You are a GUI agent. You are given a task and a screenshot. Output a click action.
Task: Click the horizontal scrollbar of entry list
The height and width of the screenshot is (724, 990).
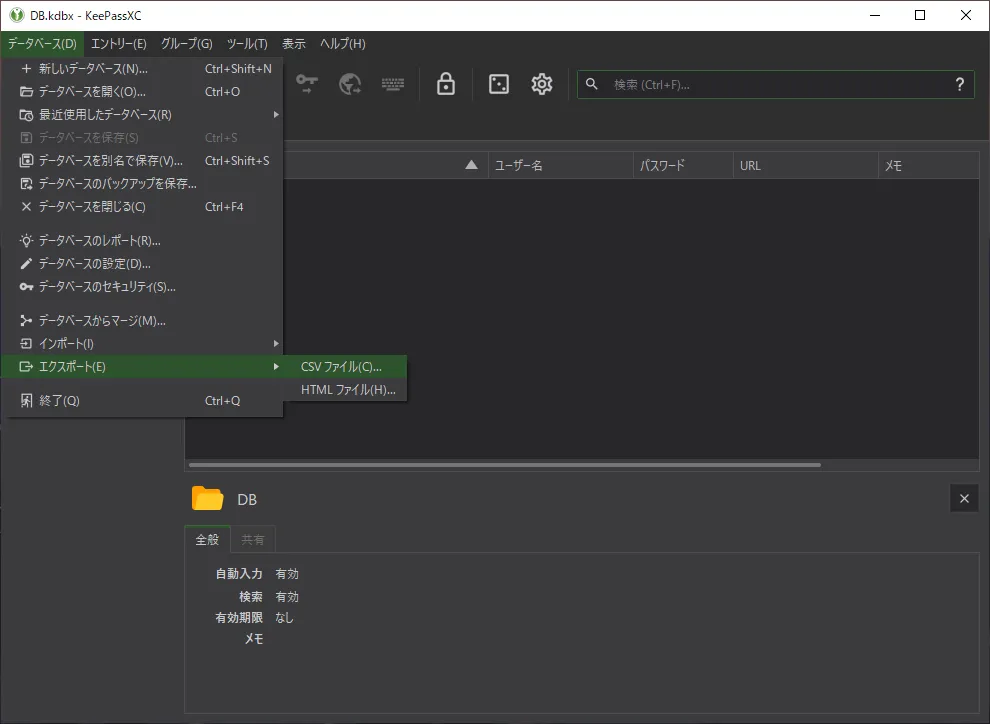[504, 465]
